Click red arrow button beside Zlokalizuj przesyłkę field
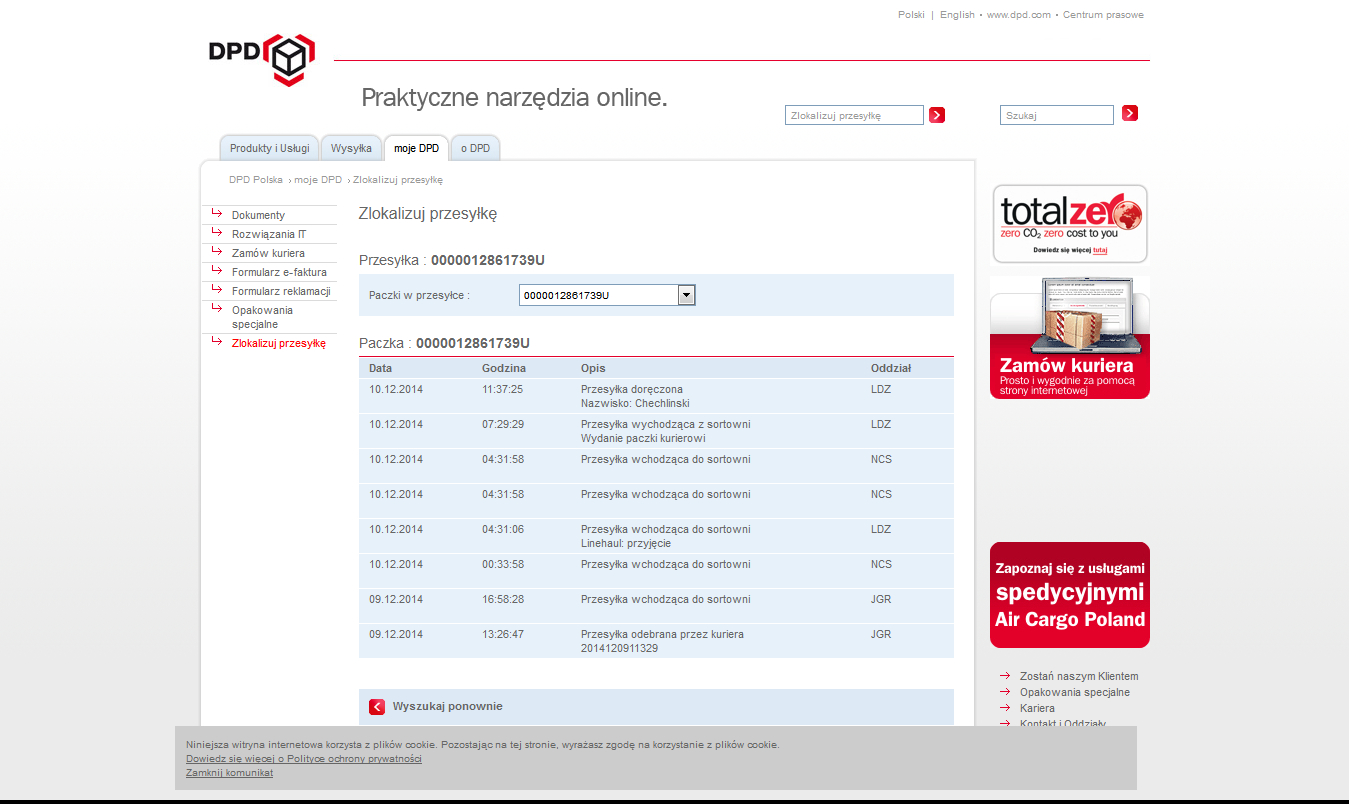Screen dimensions: 1349x804 pos(937,115)
